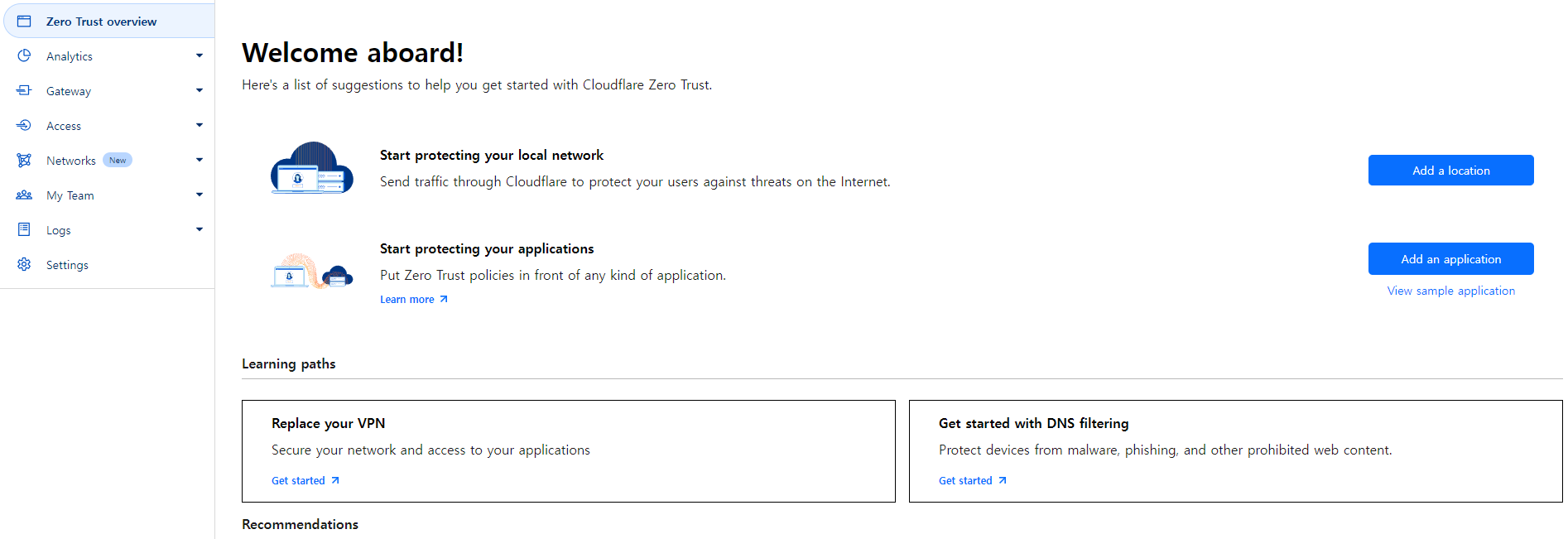Expand the Analytics menu arrow
Image resolution: width=1568 pixels, height=539 pixels.
tap(200, 55)
